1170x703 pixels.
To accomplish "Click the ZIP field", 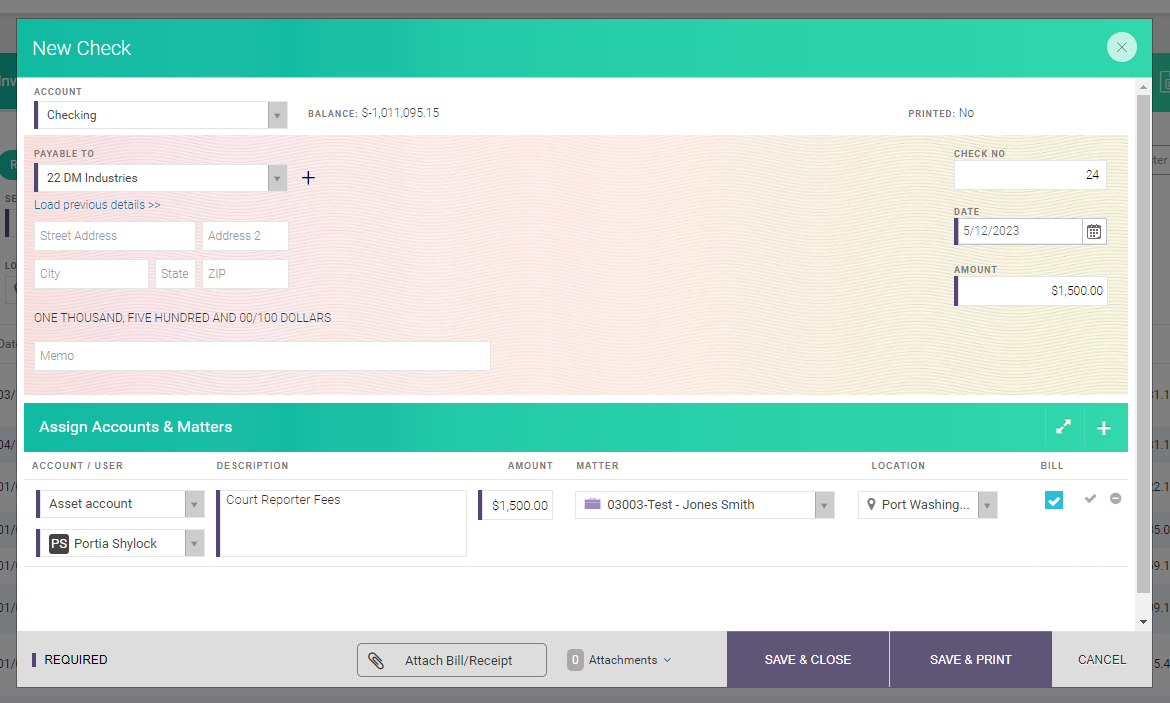I will [245, 274].
